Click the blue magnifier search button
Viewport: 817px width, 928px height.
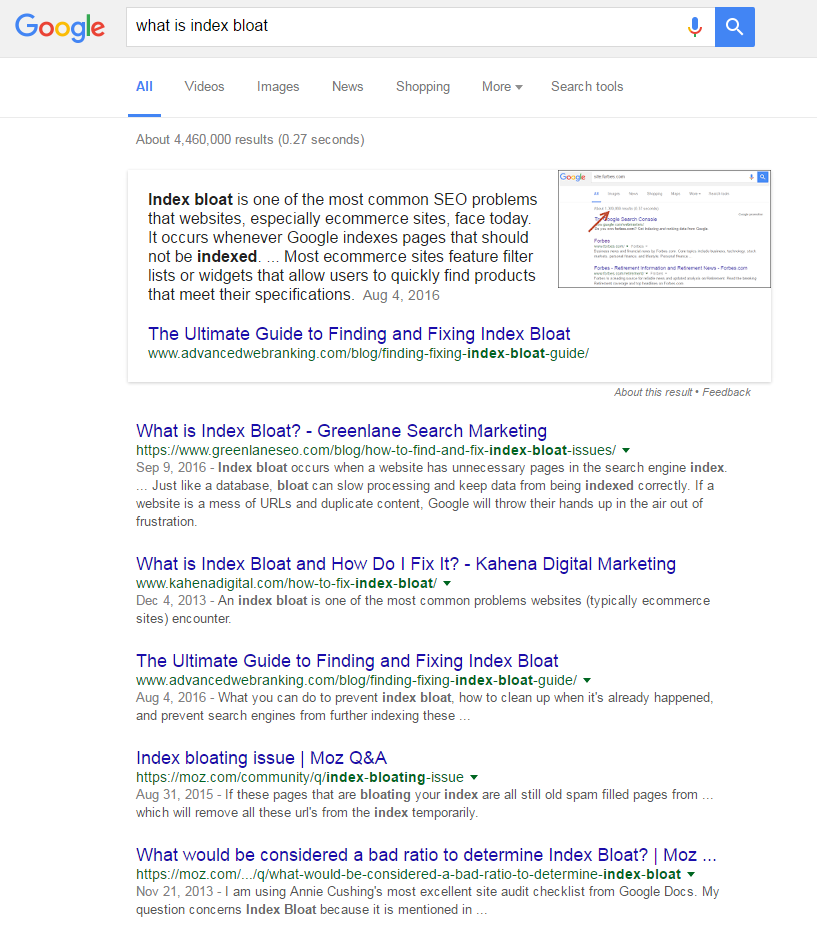click(735, 27)
